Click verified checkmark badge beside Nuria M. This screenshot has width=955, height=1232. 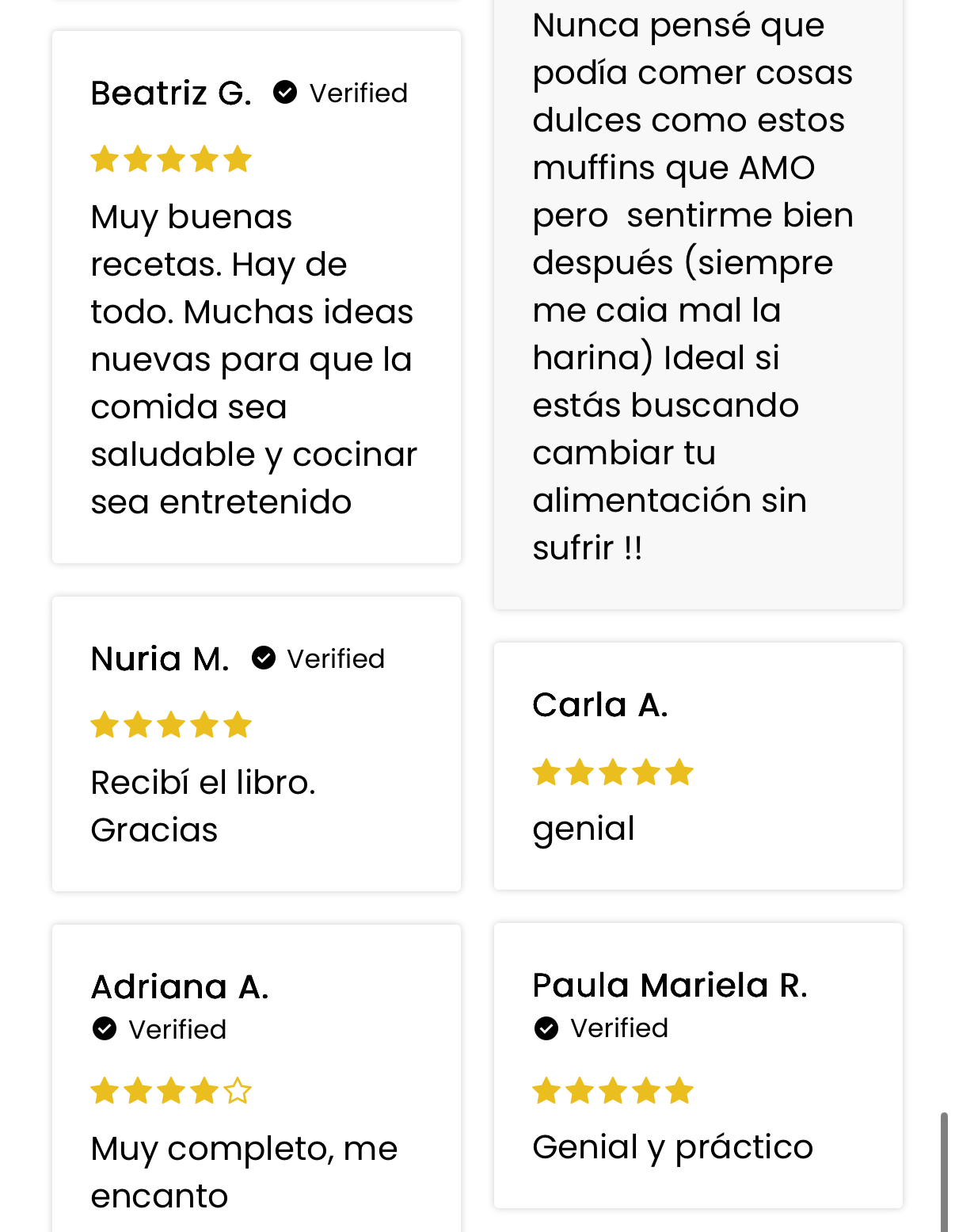[264, 658]
